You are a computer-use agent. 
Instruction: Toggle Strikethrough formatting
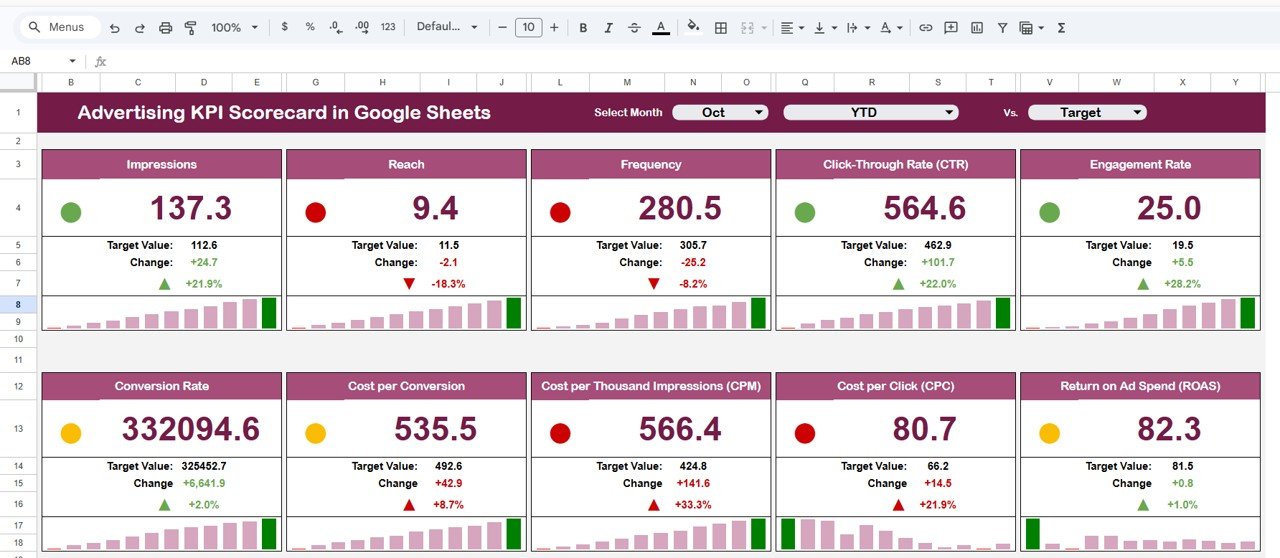pos(634,28)
